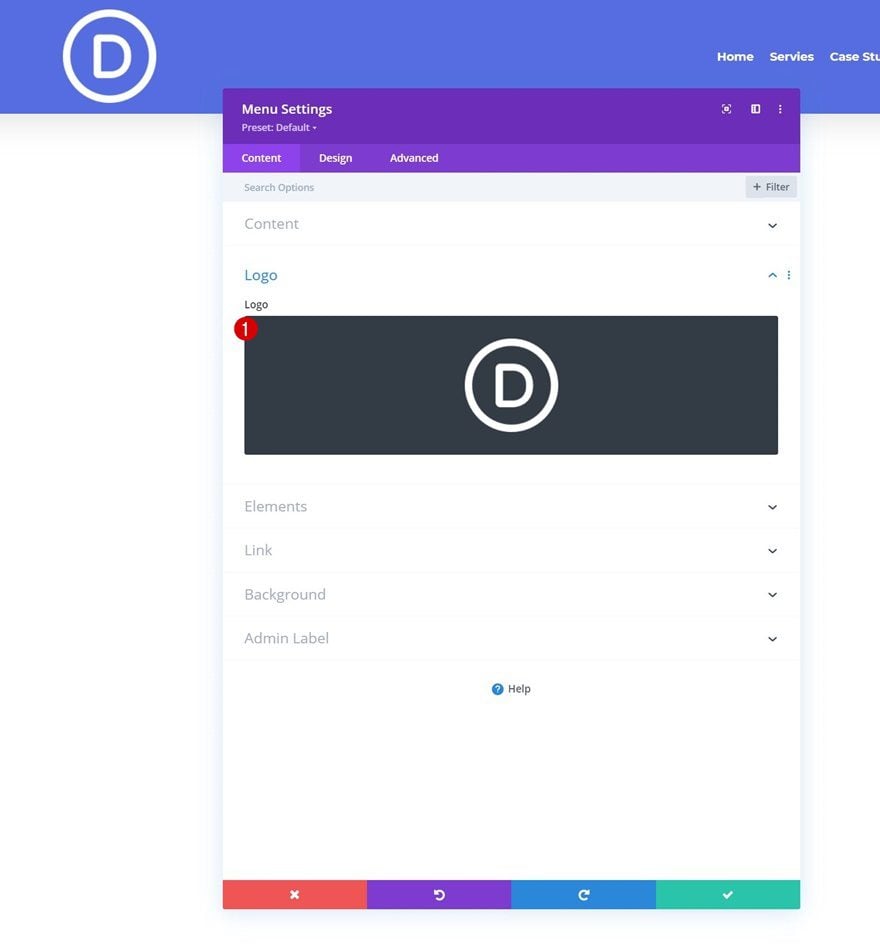The width and height of the screenshot is (880, 949).
Task: Click the red discard changes X button
Action: pos(295,895)
